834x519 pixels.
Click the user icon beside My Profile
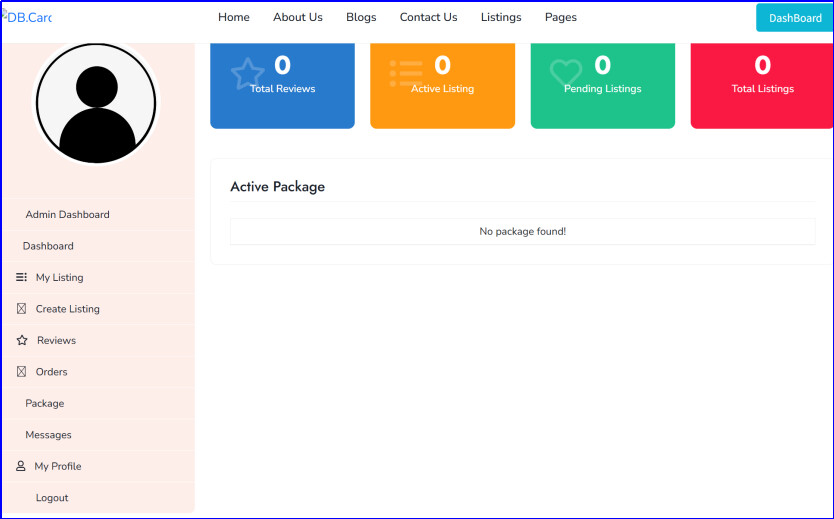21,466
